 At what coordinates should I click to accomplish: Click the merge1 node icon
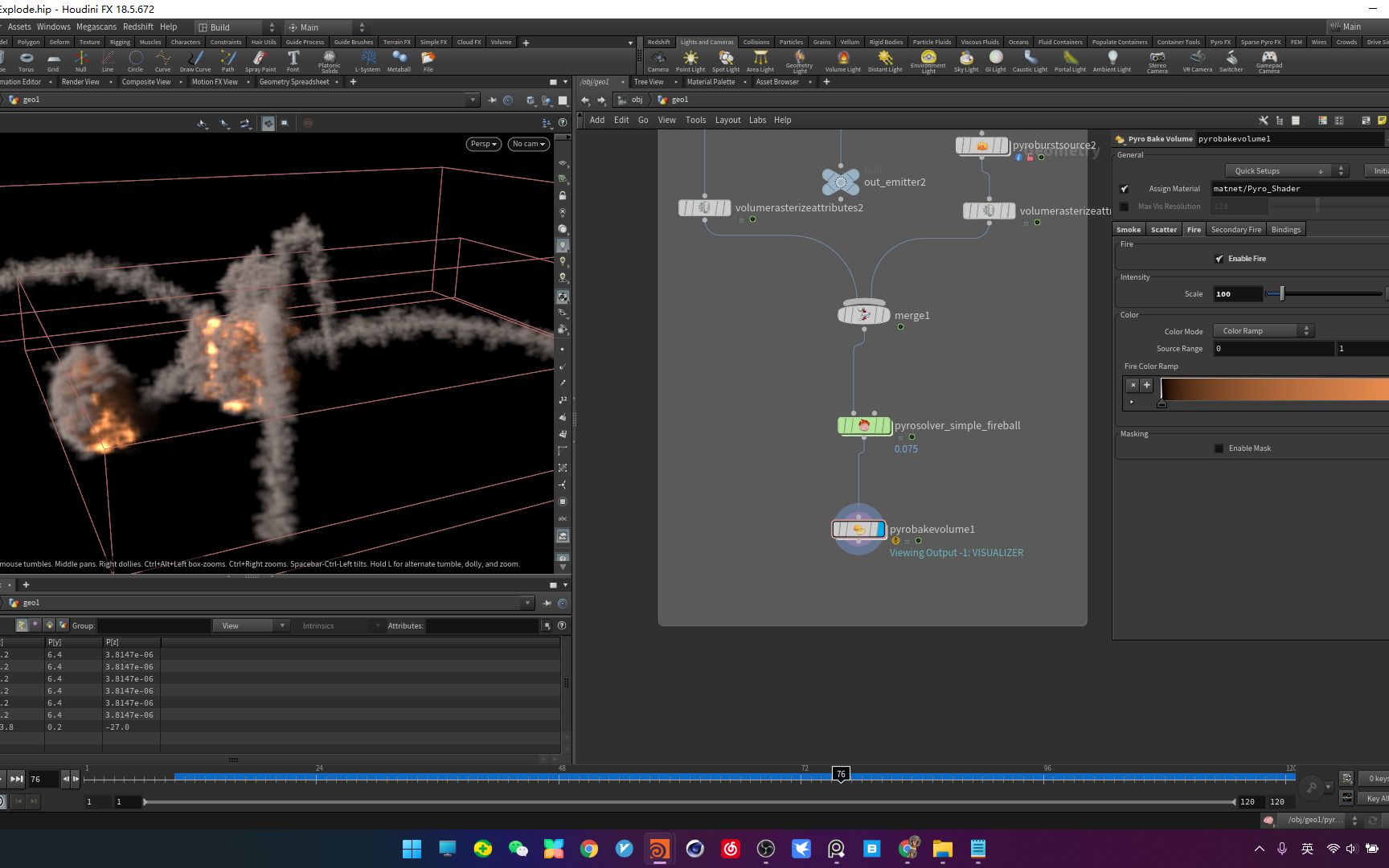tap(864, 315)
